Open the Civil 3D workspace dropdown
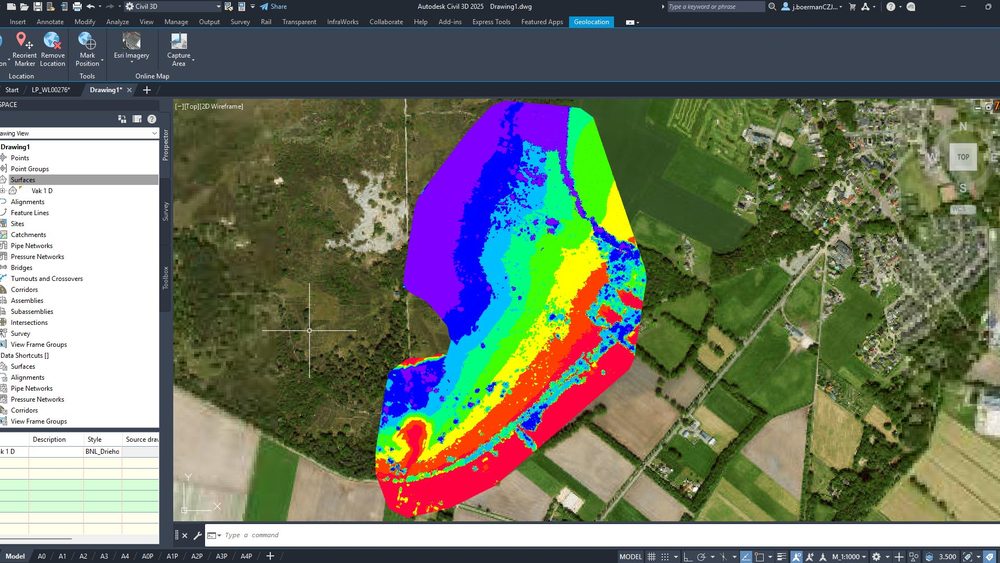The width and height of the screenshot is (1000, 563). pos(173,6)
